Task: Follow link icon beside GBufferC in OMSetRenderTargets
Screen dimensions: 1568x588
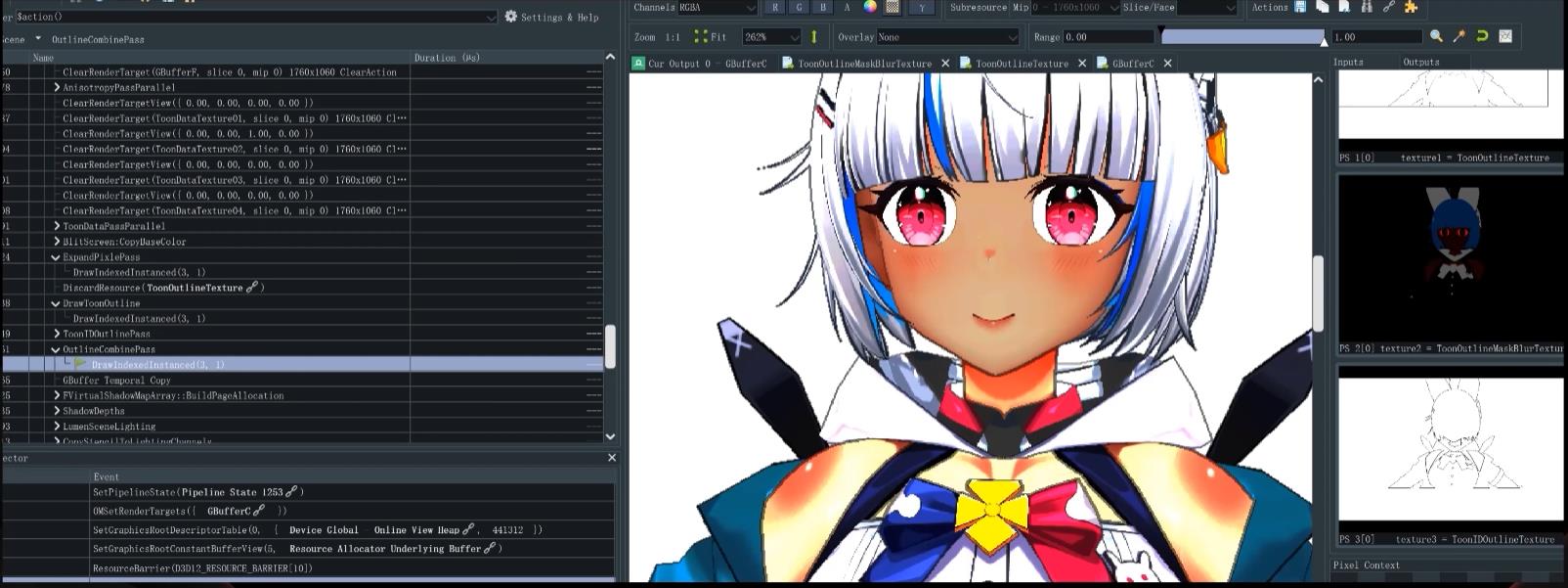Action: click(x=259, y=511)
